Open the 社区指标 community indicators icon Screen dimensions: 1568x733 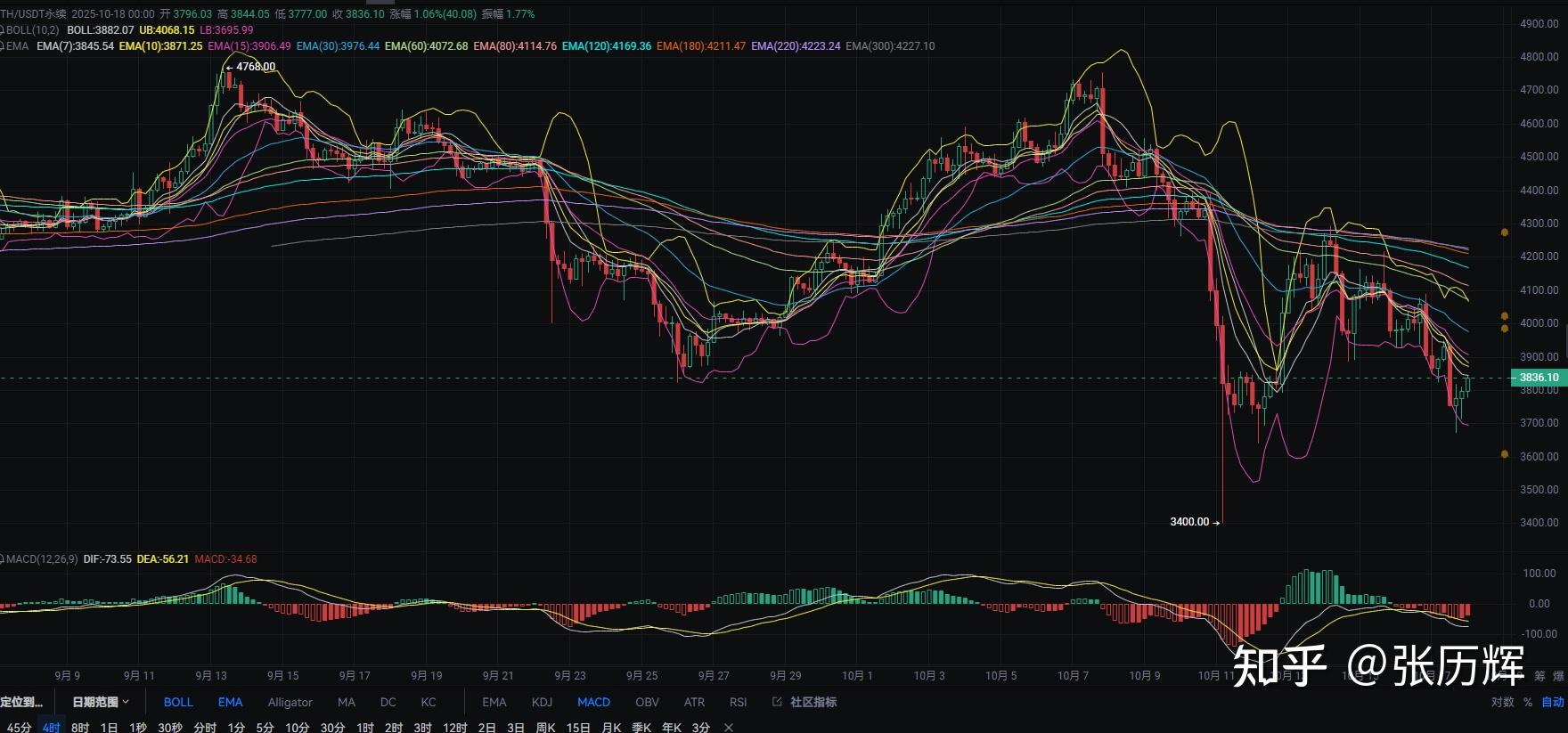pyautogui.click(x=777, y=702)
